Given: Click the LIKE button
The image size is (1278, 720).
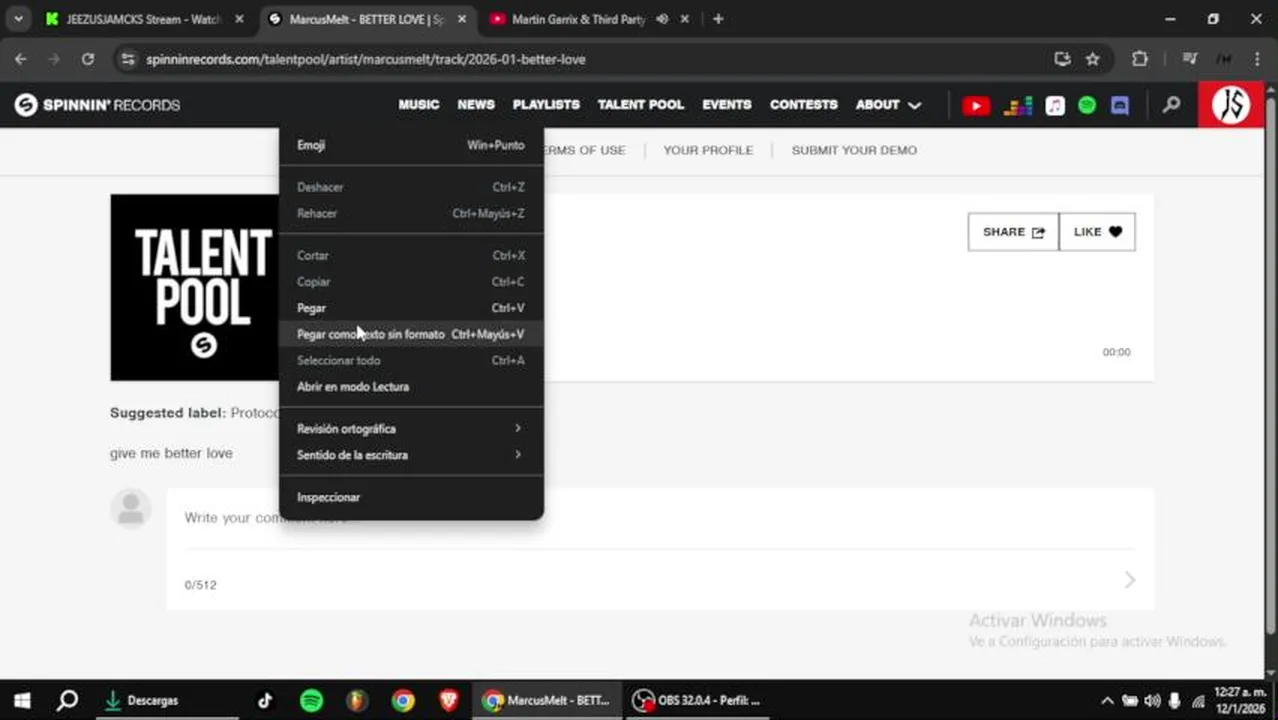Looking at the screenshot, I should [x=1097, y=232].
